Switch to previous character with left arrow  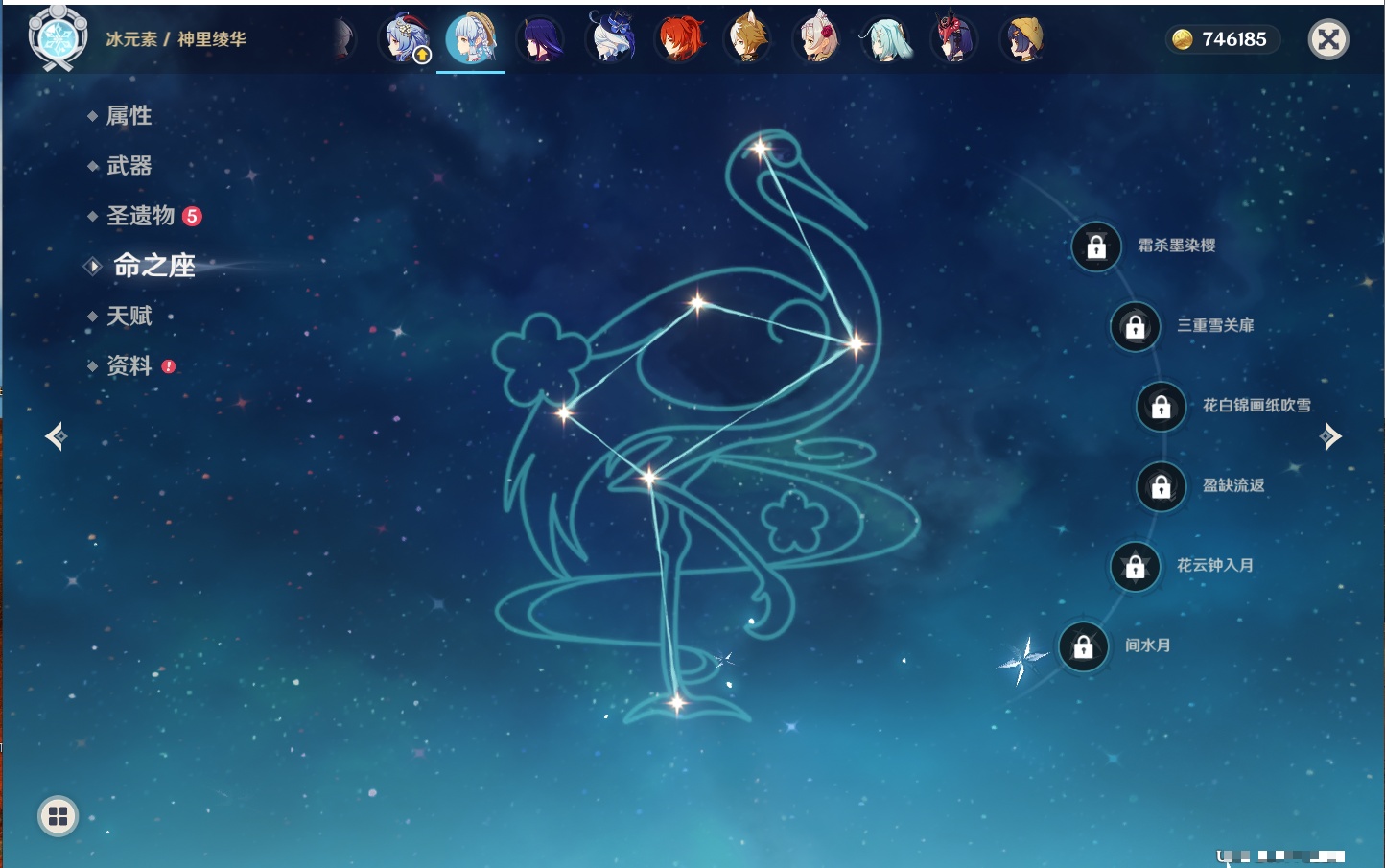56,436
